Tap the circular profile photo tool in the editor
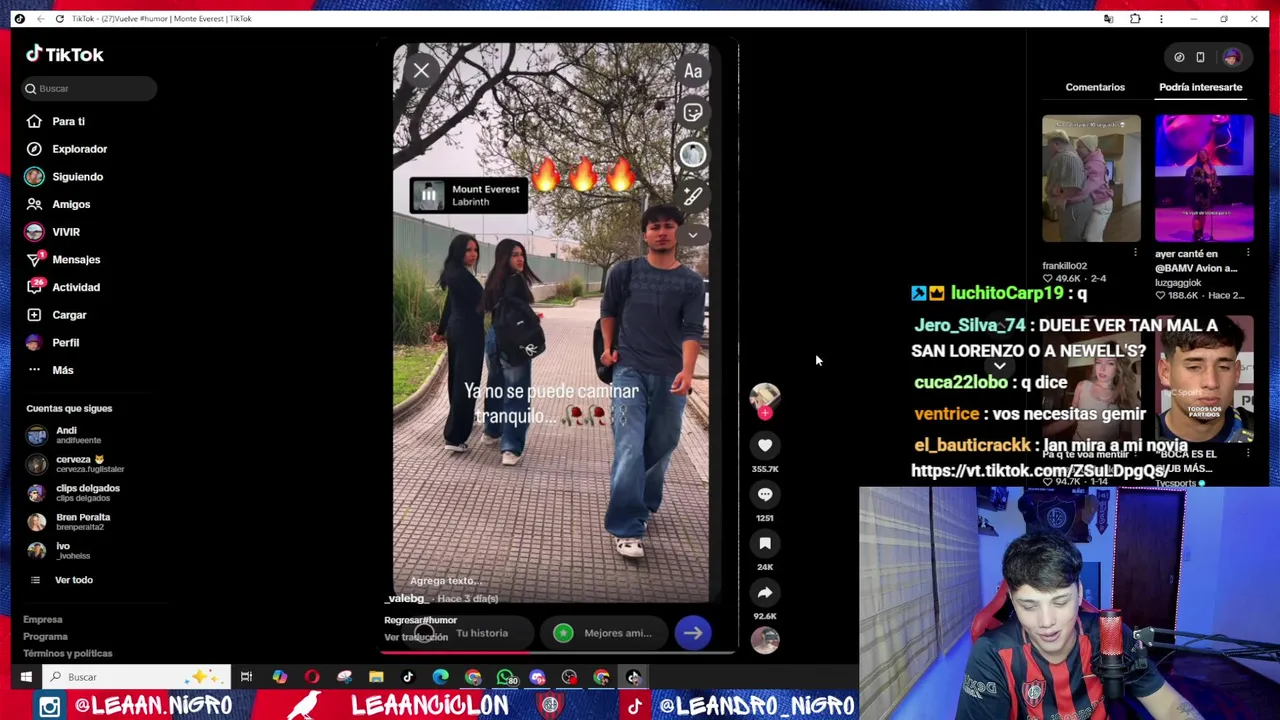Screen dimensions: 1280x720 coord(693,154)
